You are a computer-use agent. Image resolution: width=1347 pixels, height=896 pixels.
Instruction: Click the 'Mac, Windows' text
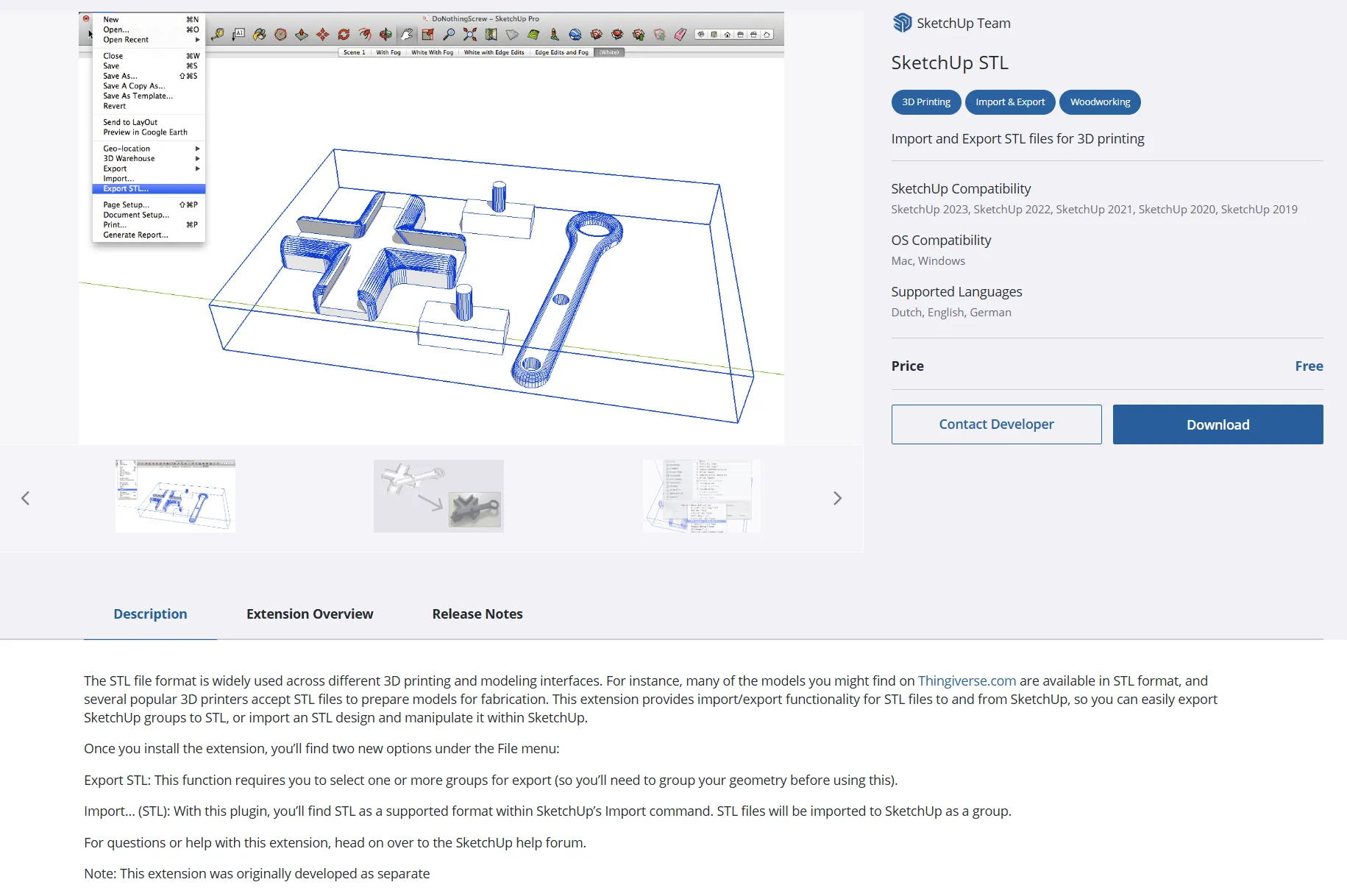[x=928, y=261]
